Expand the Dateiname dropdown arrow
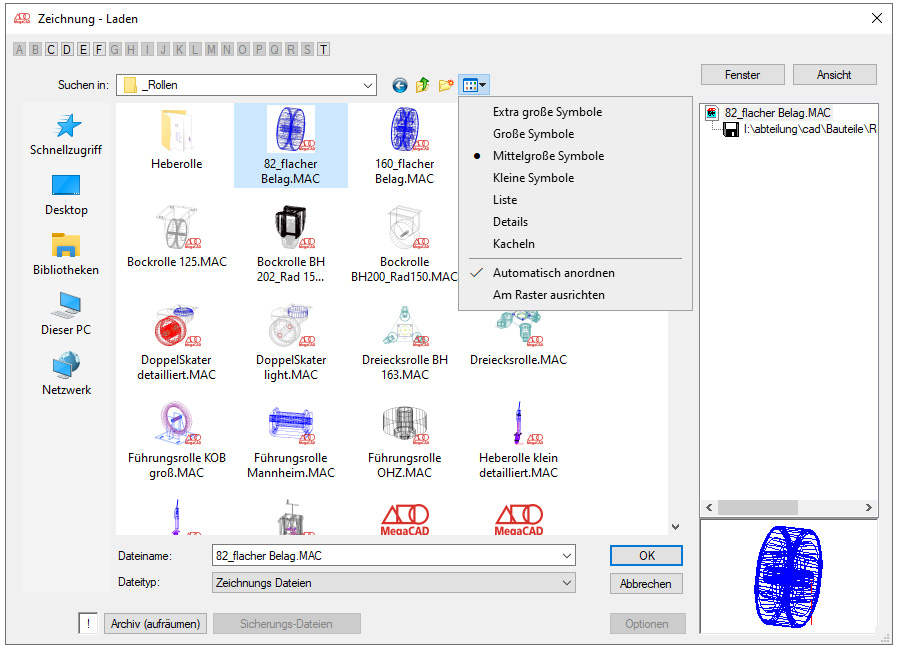This screenshot has height=649, width=897. pos(566,556)
